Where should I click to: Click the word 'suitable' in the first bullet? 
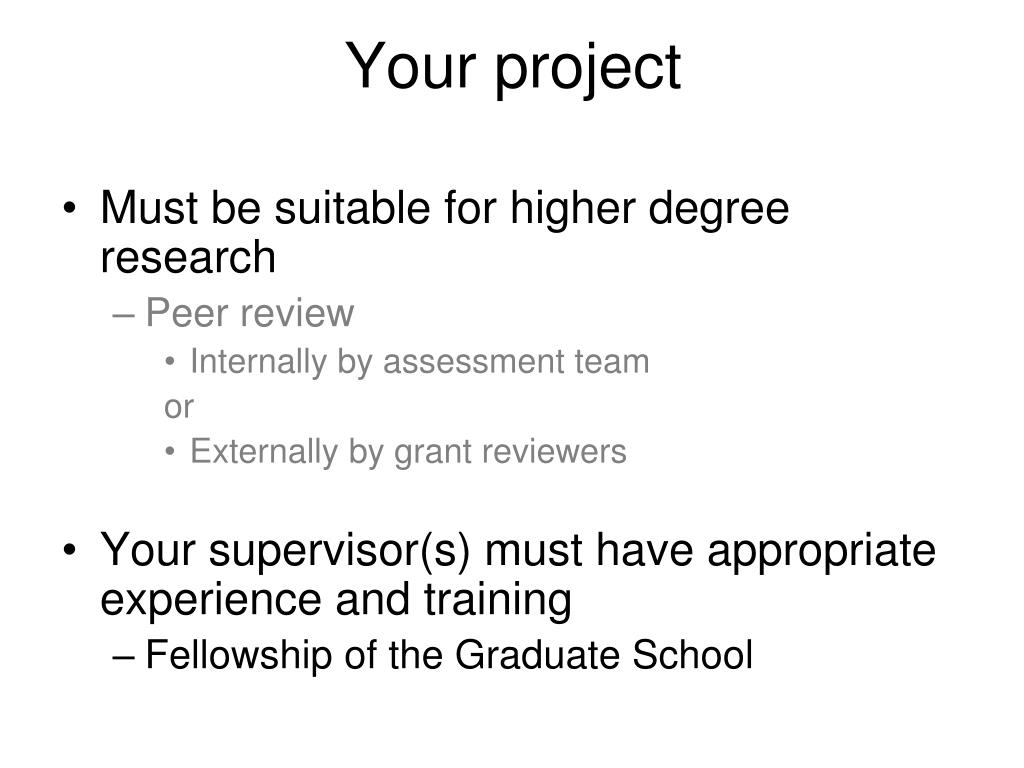point(352,208)
